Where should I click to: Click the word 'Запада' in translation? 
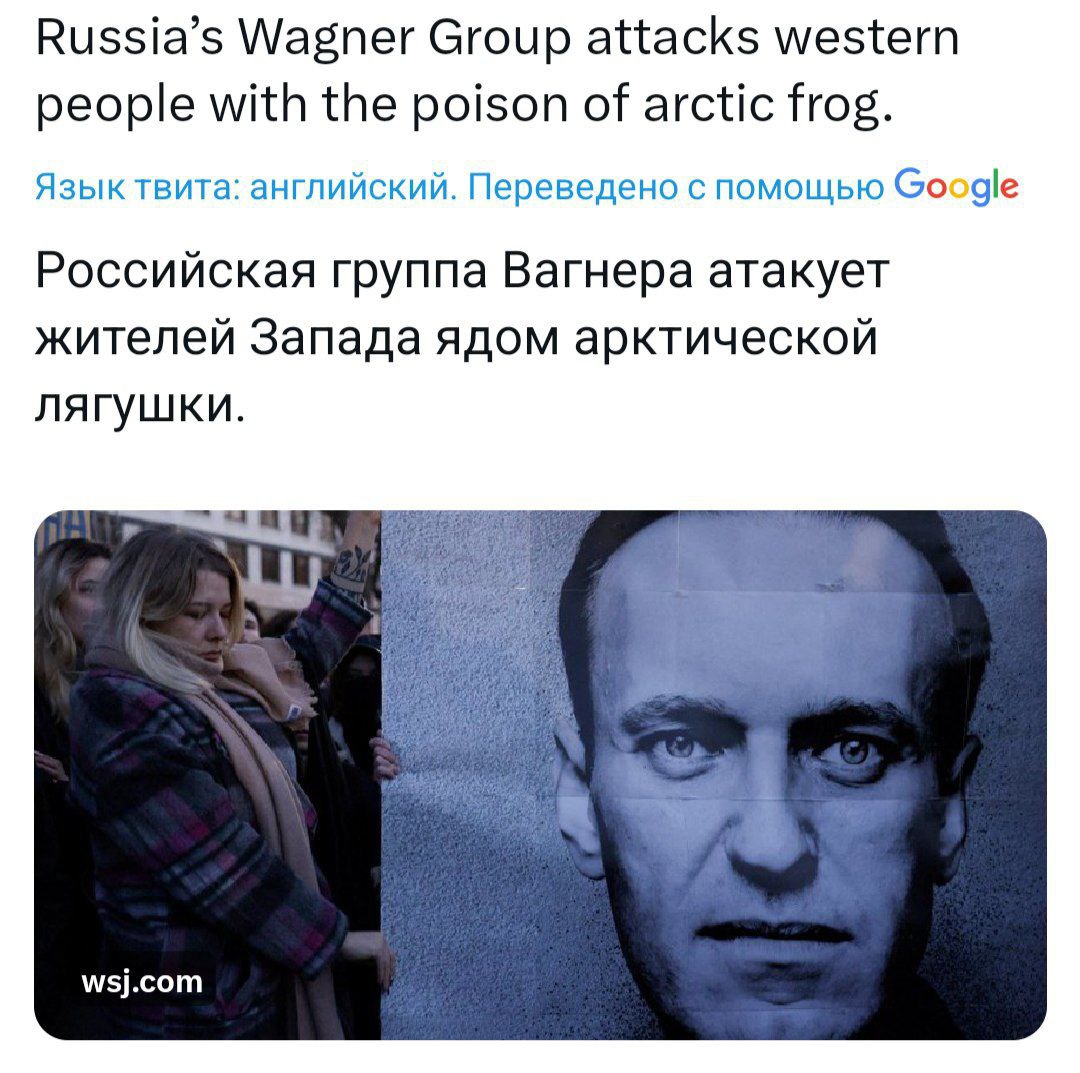pos(335,340)
